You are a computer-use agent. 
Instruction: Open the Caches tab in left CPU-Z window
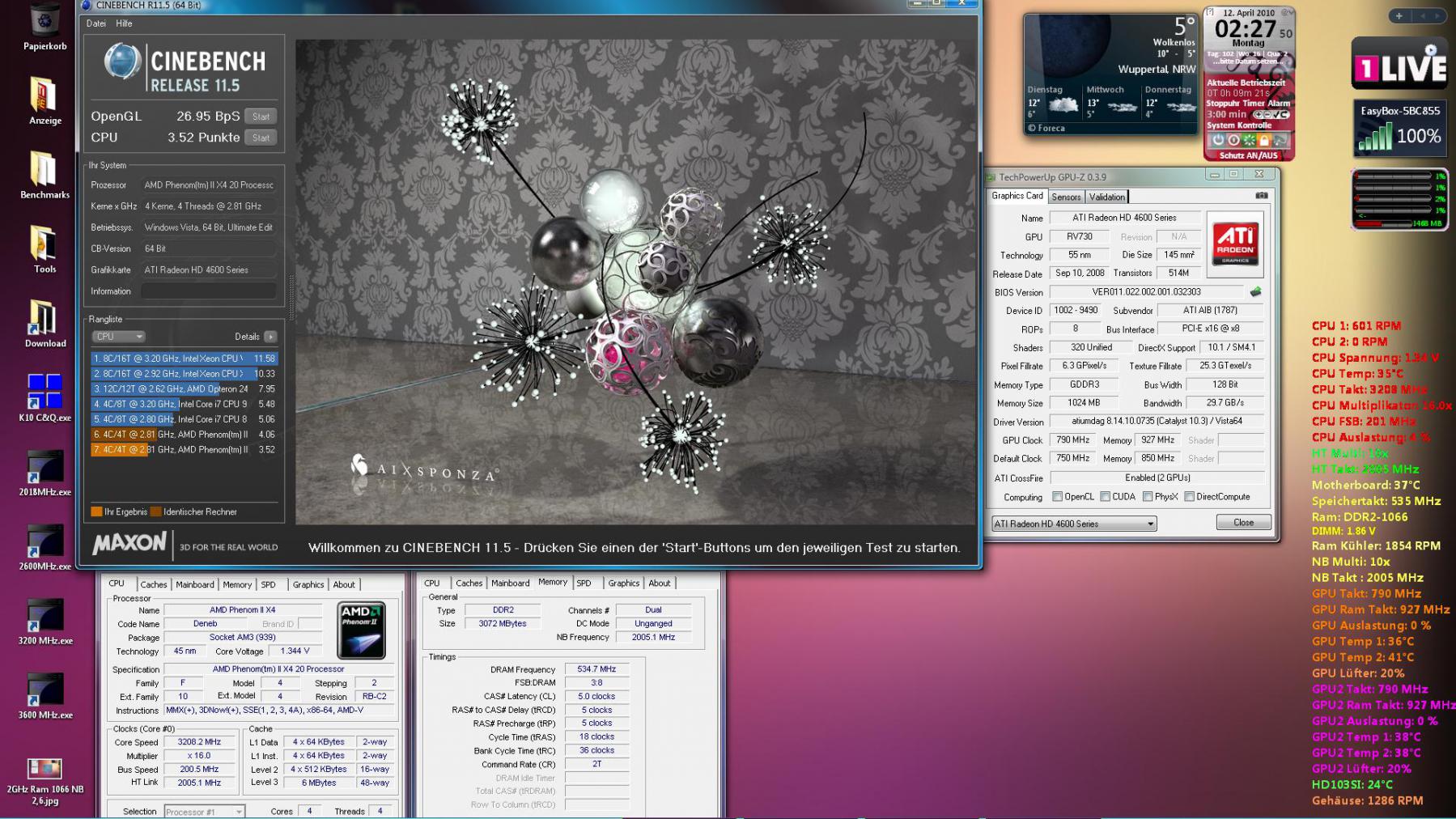coord(153,584)
